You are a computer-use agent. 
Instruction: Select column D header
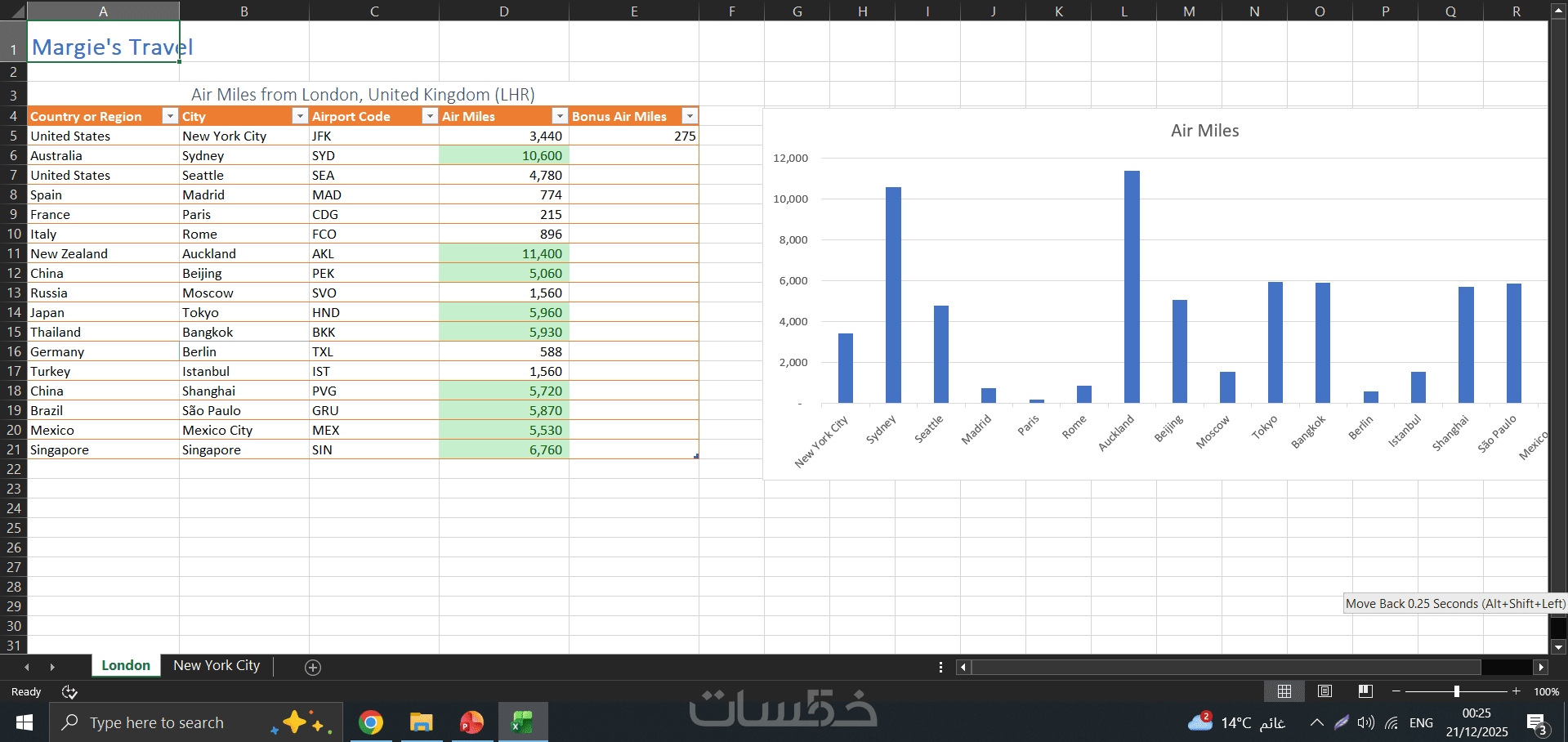pos(504,11)
